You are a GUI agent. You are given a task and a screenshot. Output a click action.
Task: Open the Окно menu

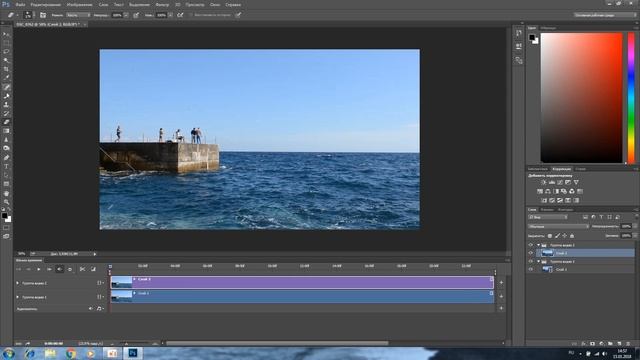click(x=215, y=4)
